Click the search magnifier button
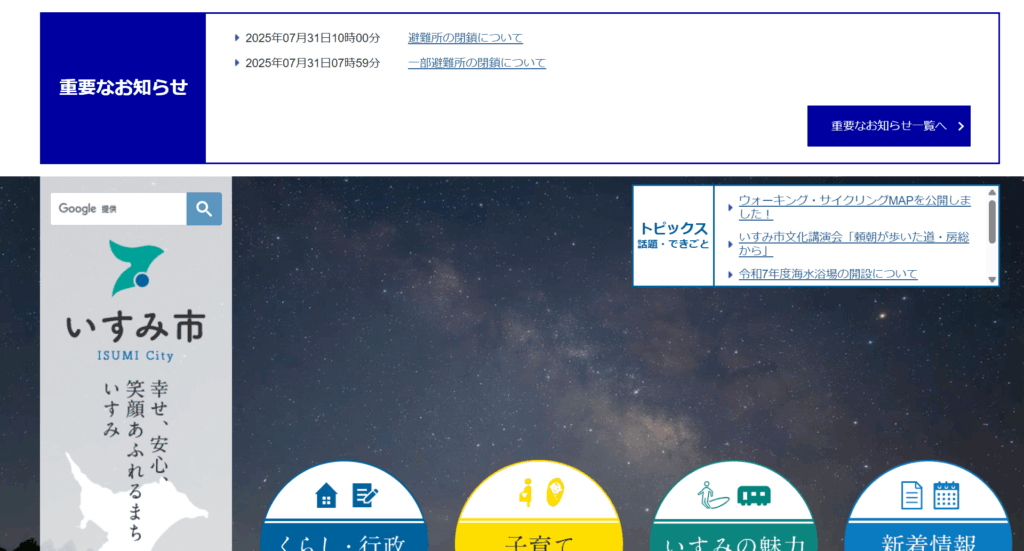This screenshot has height=551, width=1024. tap(204, 209)
